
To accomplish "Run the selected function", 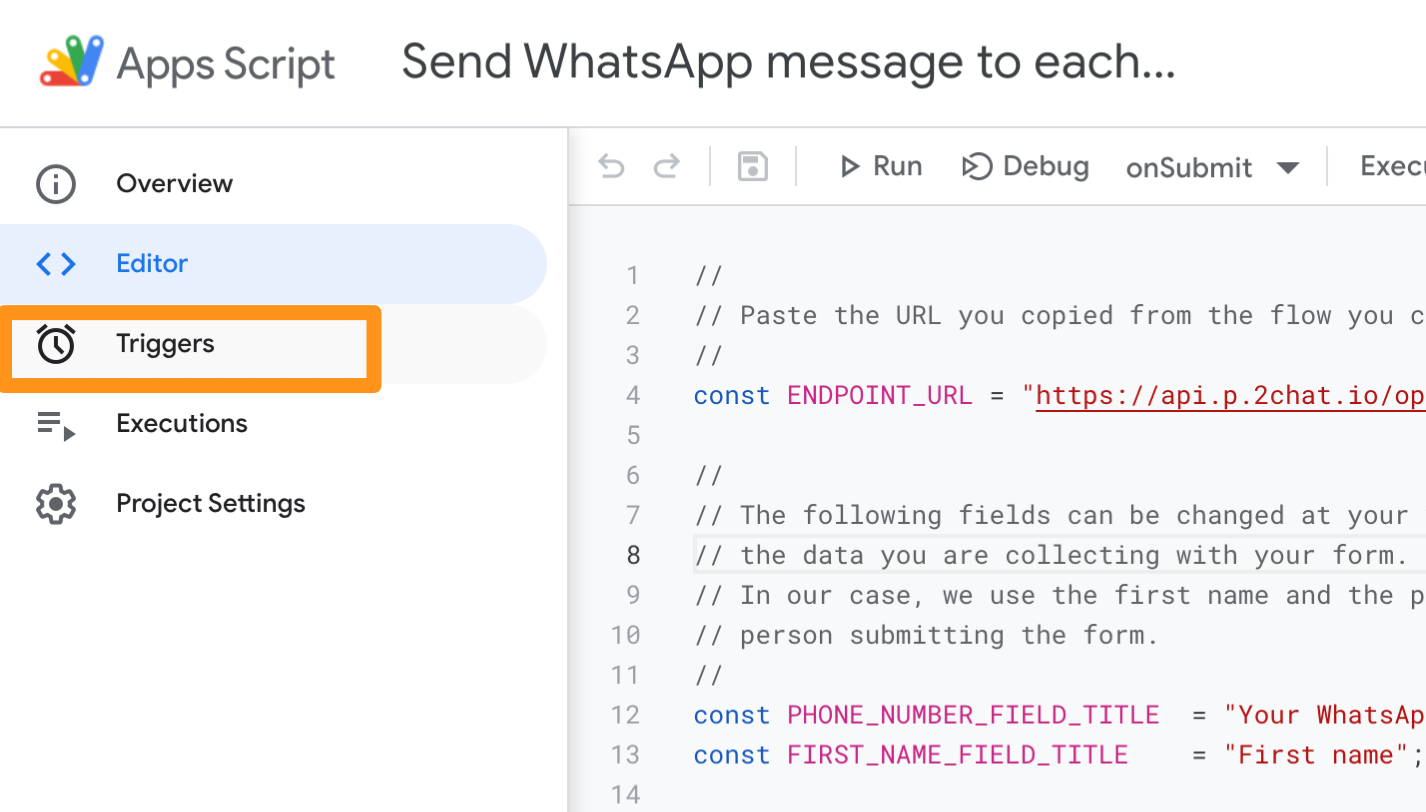I will (x=880, y=166).
